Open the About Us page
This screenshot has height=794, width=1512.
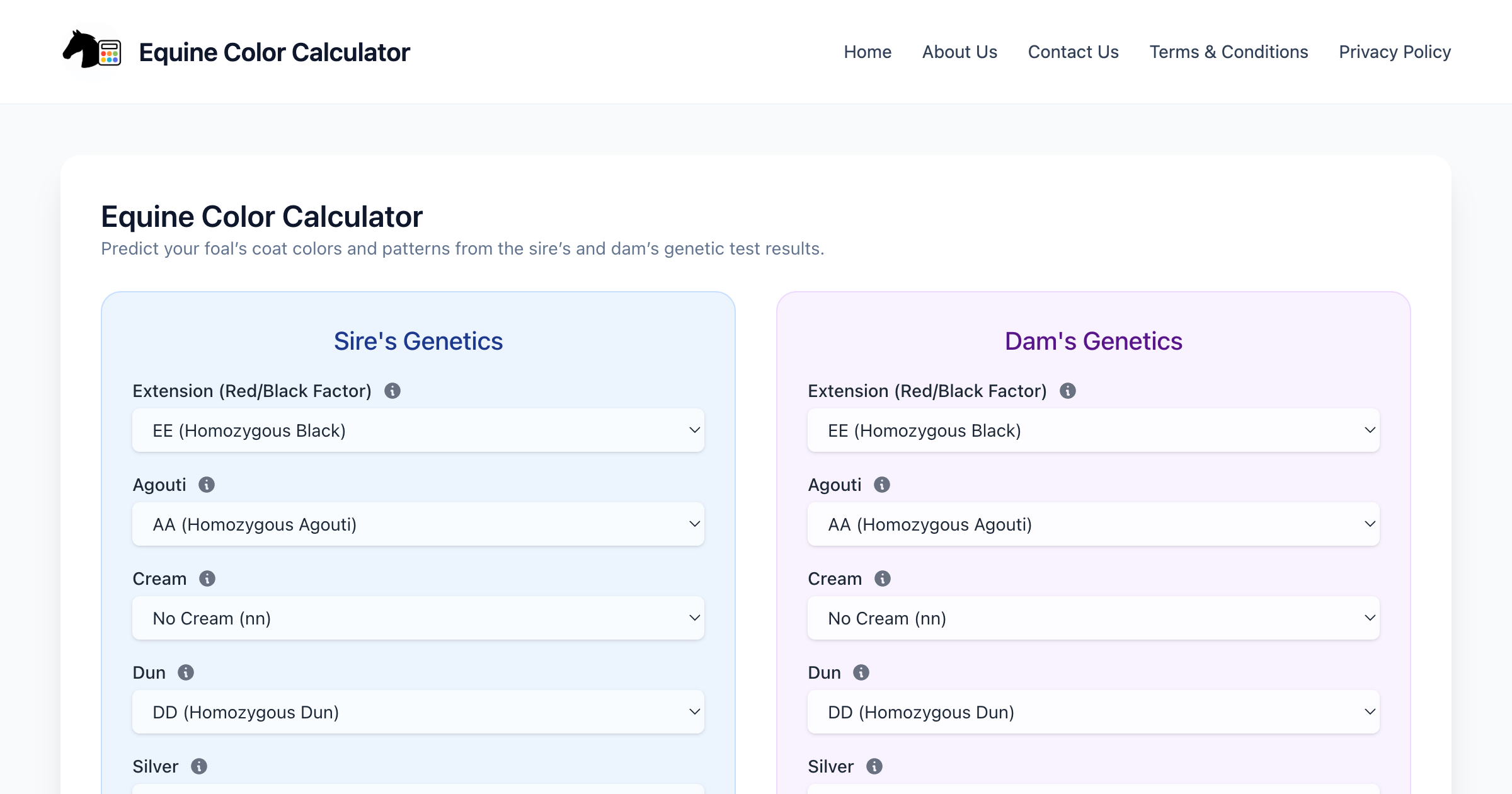(x=959, y=52)
